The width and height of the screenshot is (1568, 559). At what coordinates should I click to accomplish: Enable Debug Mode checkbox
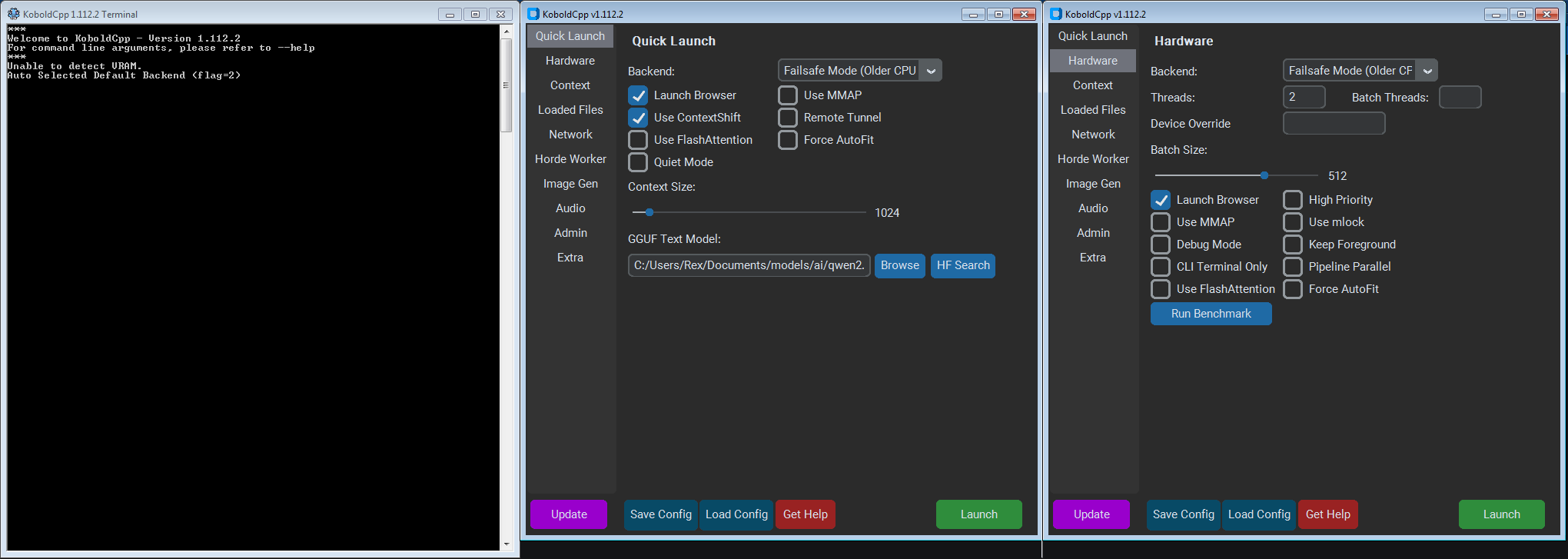point(1161,245)
